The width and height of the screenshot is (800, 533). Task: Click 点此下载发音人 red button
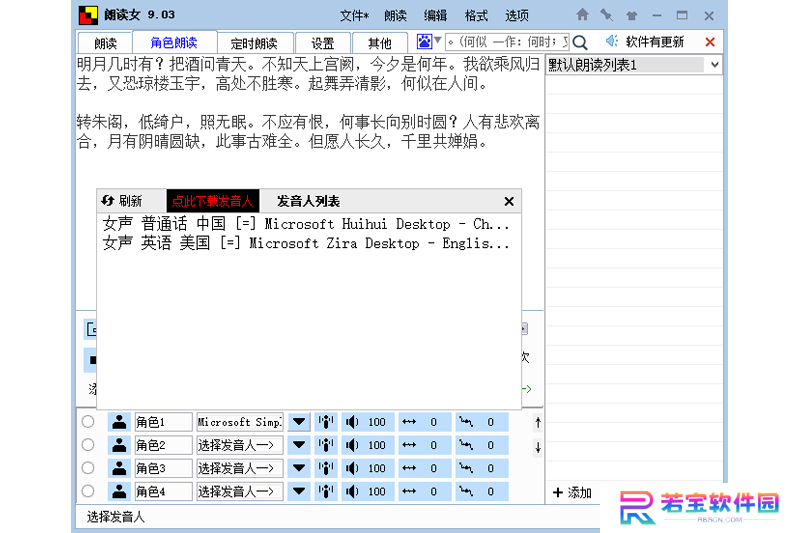tap(213, 200)
